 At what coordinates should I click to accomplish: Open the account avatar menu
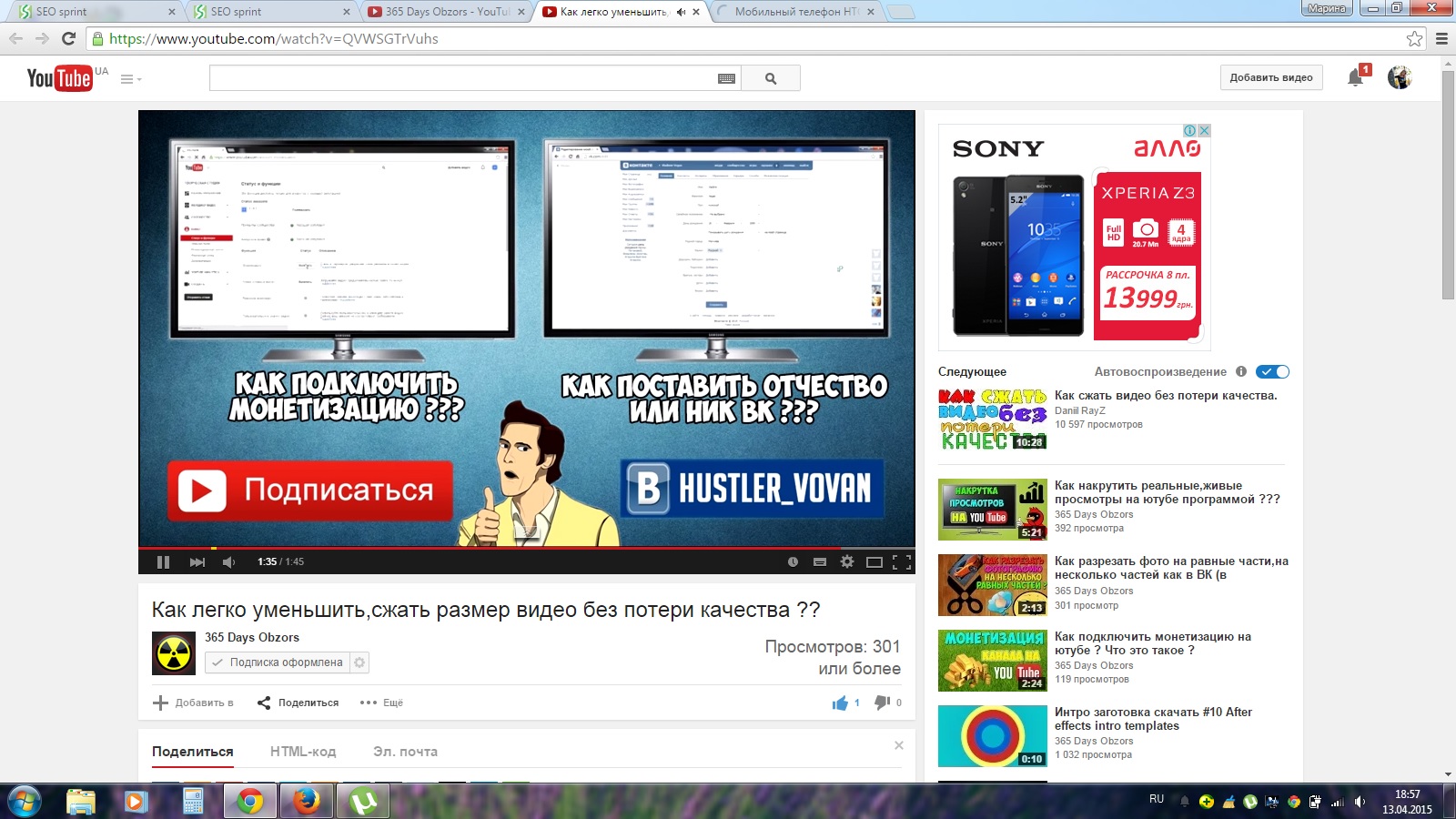[x=1400, y=77]
